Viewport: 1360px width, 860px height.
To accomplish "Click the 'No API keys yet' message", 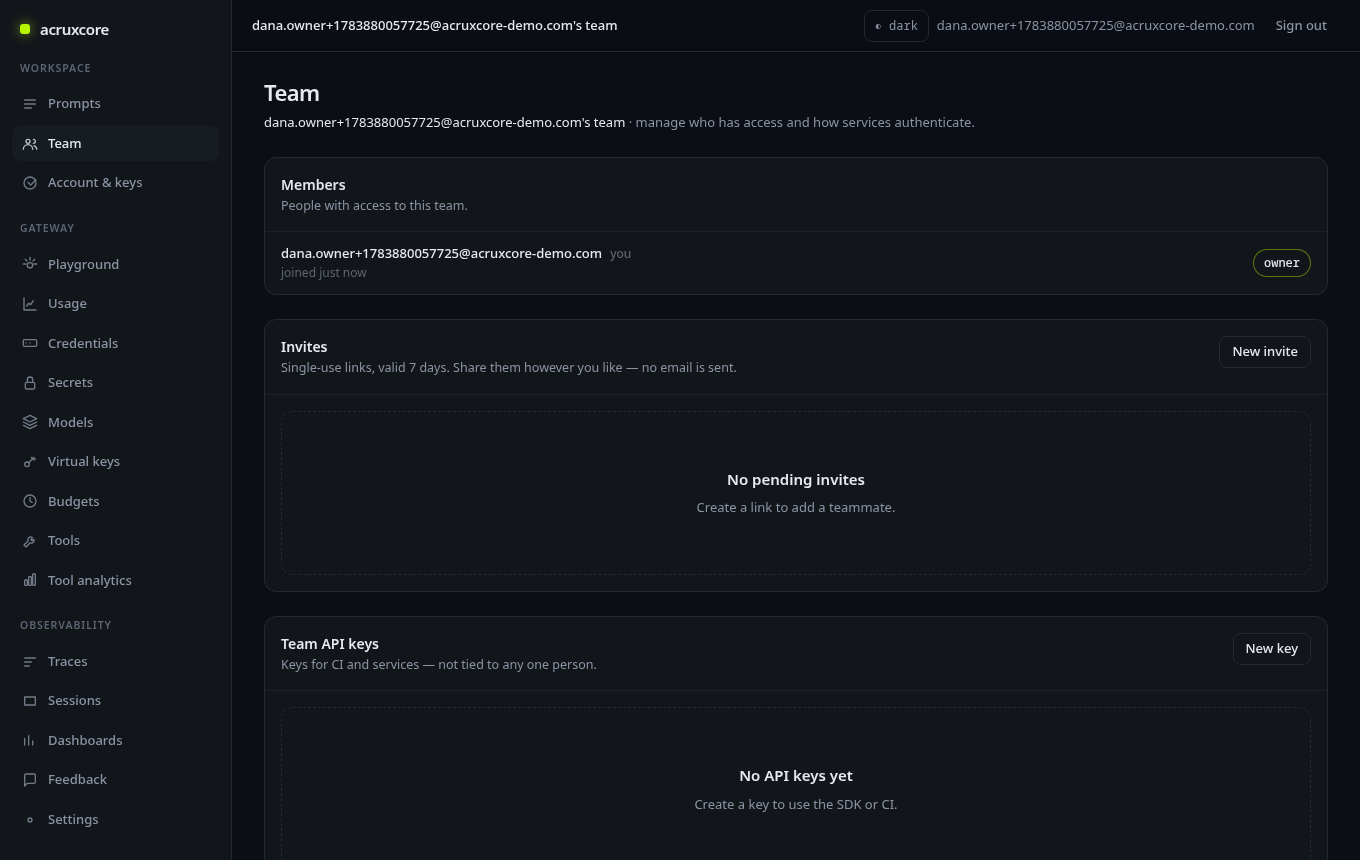I will [x=796, y=776].
